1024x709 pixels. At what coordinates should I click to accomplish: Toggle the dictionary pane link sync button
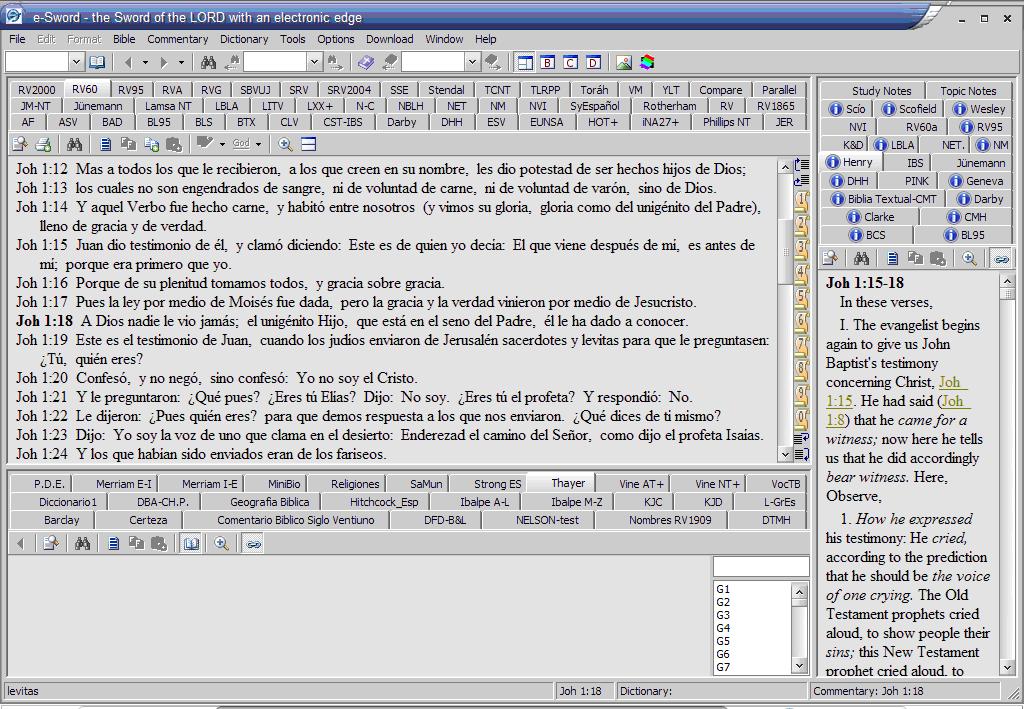tap(253, 543)
